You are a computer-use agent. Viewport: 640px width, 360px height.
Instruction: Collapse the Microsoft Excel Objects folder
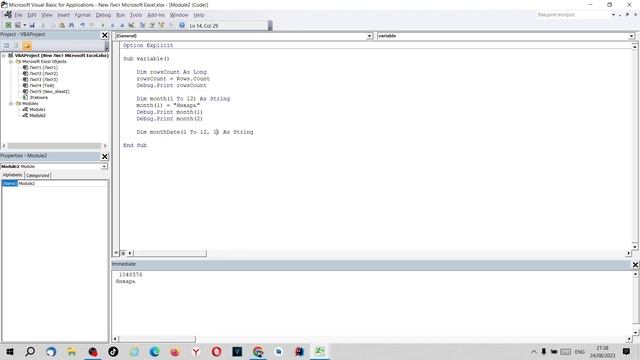click(11, 62)
